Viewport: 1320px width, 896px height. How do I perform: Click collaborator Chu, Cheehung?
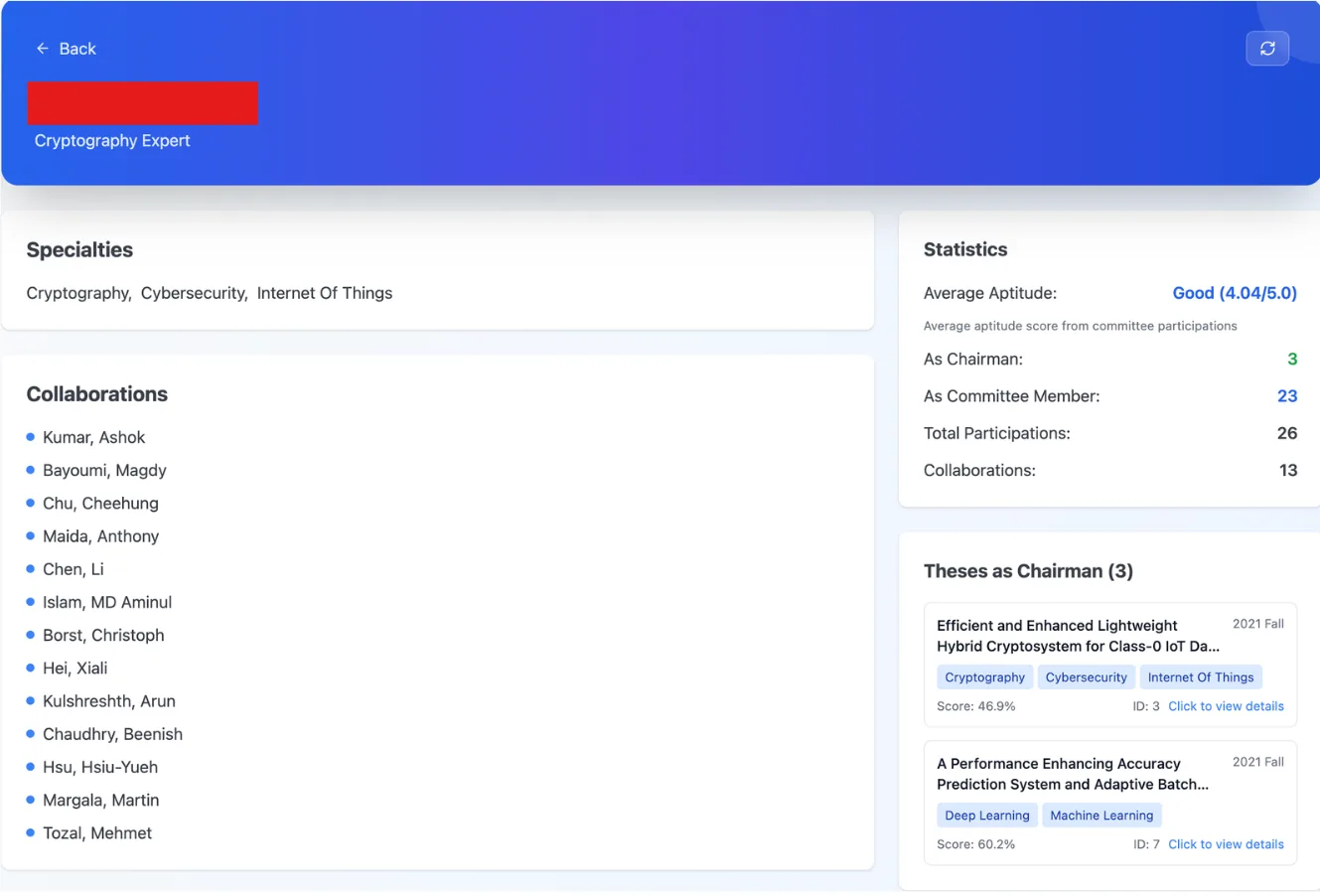(x=100, y=503)
